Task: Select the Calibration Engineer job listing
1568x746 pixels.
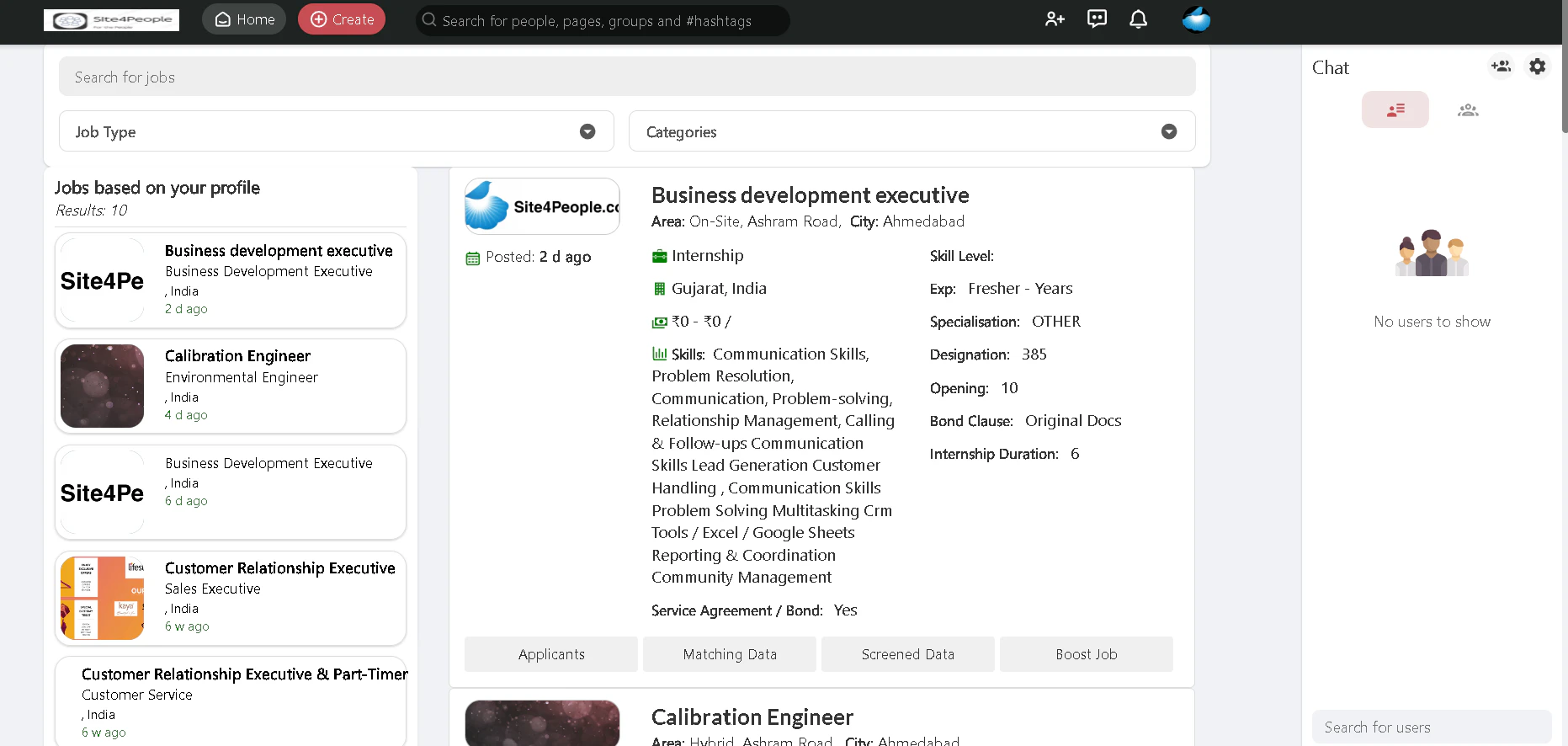Action: [231, 386]
